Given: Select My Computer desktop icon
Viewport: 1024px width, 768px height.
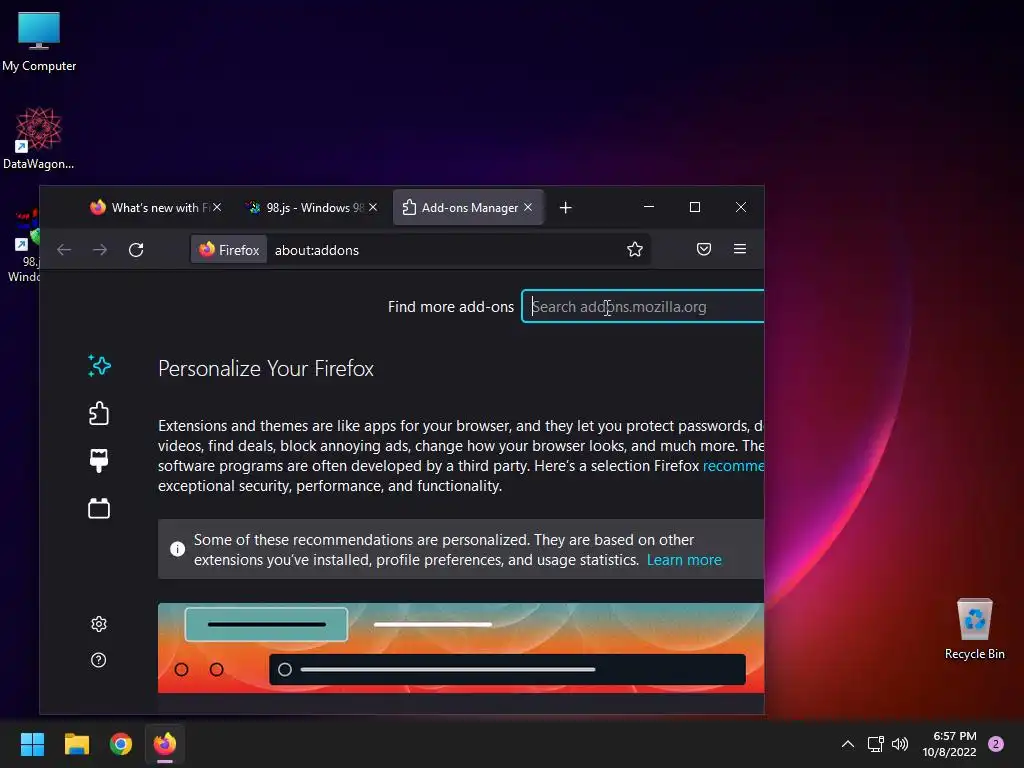Looking at the screenshot, I should (x=39, y=42).
